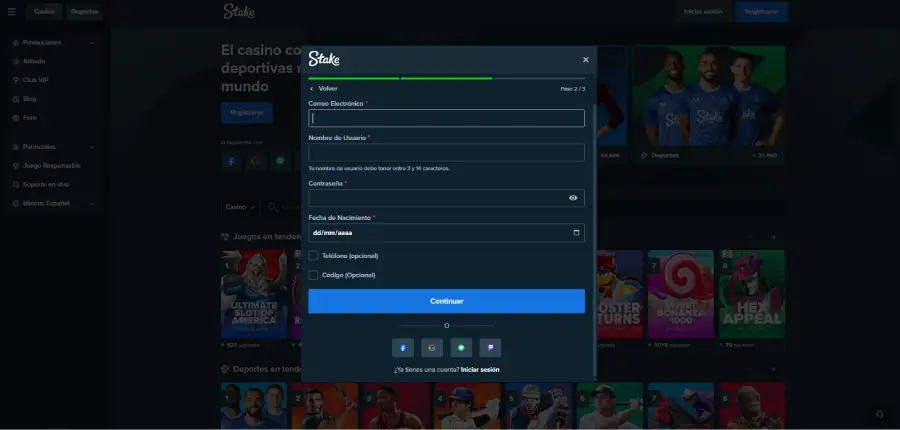
Task: Focus the Nombre de Usuario input field
Action: click(447, 152)
